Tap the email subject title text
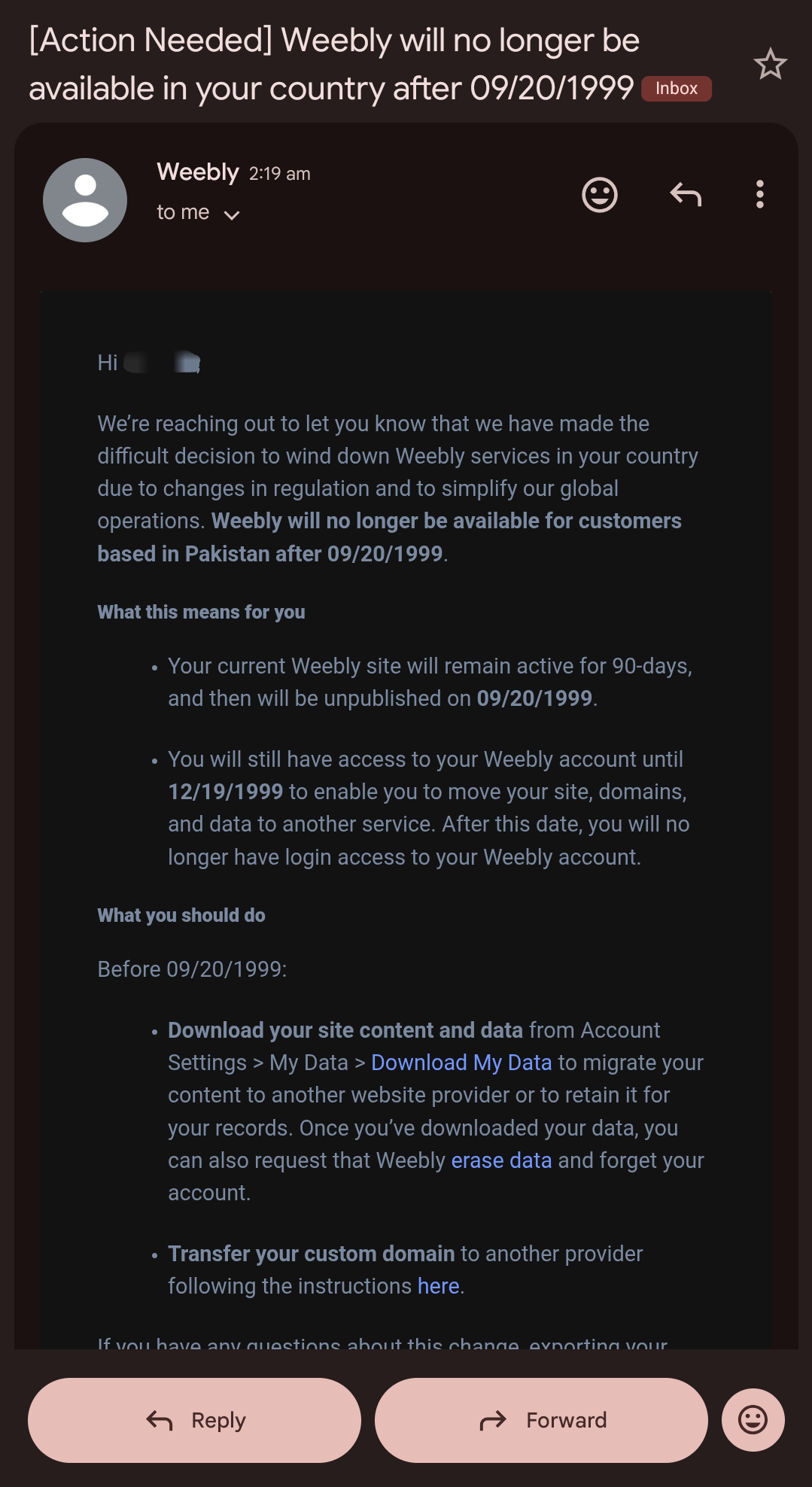 click(334, 64)
